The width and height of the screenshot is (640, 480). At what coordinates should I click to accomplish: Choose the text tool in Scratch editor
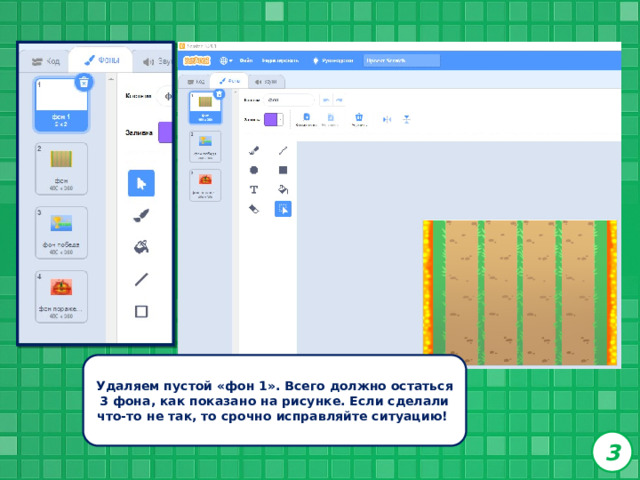(253, 189)
